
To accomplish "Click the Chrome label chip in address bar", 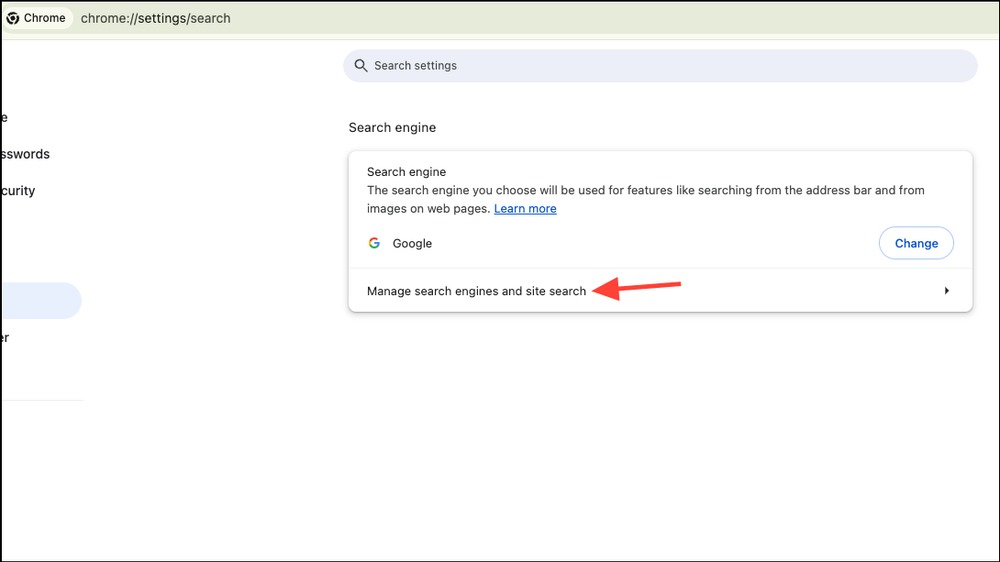I will click(37, 18).
